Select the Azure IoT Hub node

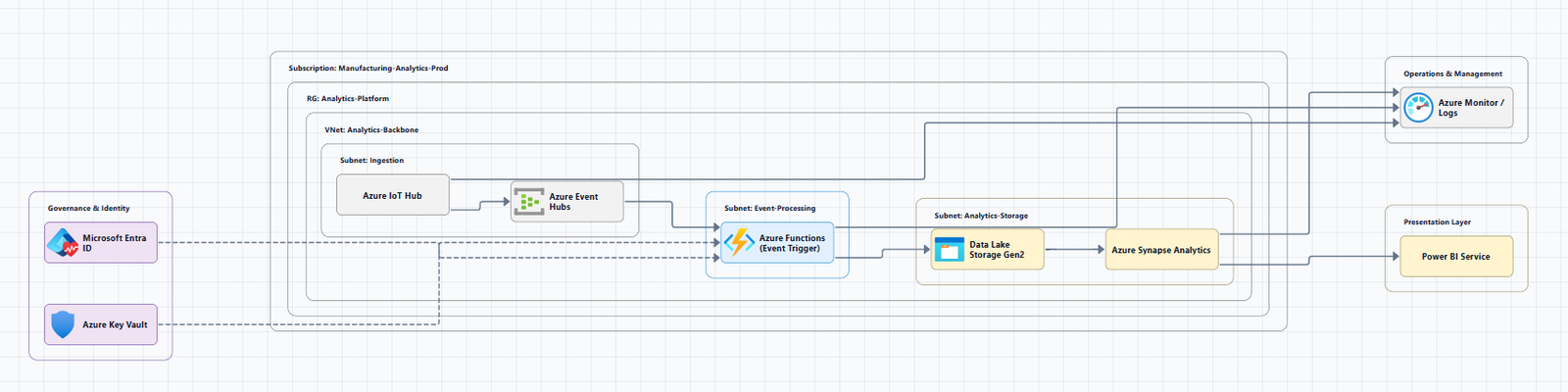(393, 195)
